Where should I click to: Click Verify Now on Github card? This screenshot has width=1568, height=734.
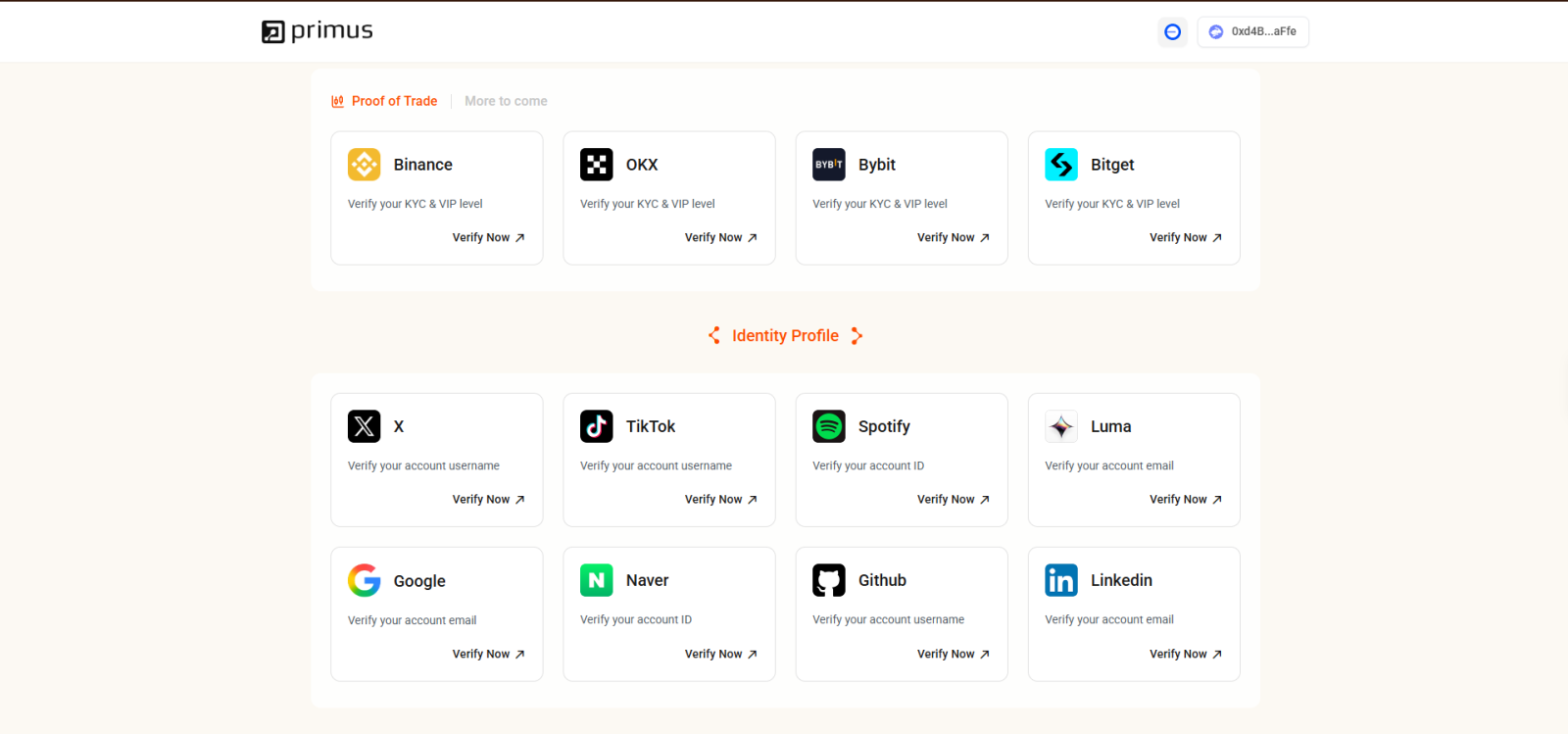[x=953, y=654]
